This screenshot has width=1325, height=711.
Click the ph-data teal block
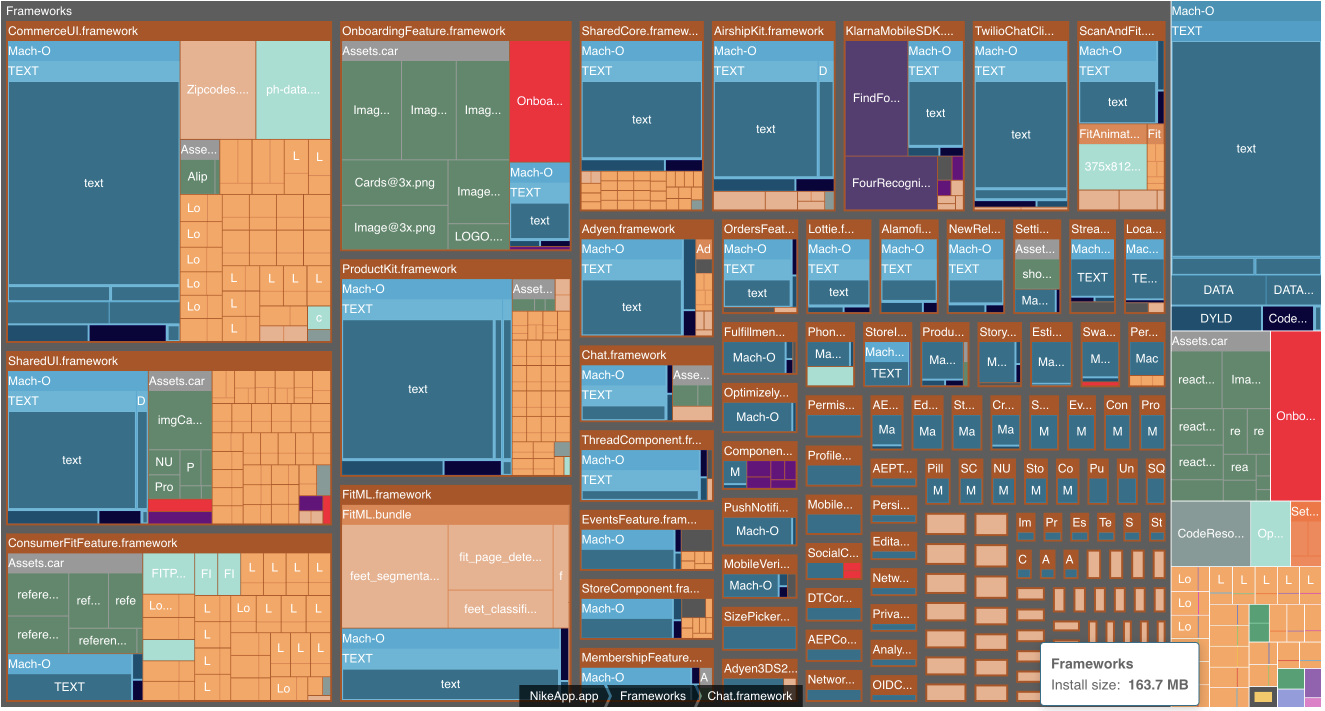point(293,90)
